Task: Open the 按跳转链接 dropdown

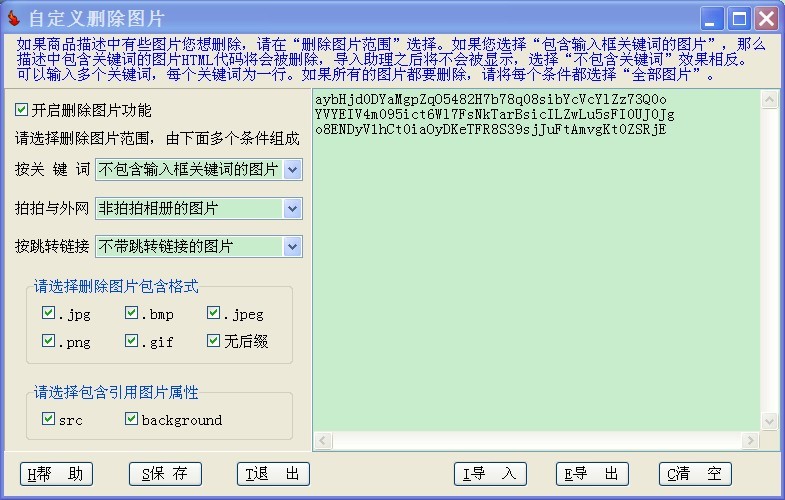Action: (x=292, y=246)
